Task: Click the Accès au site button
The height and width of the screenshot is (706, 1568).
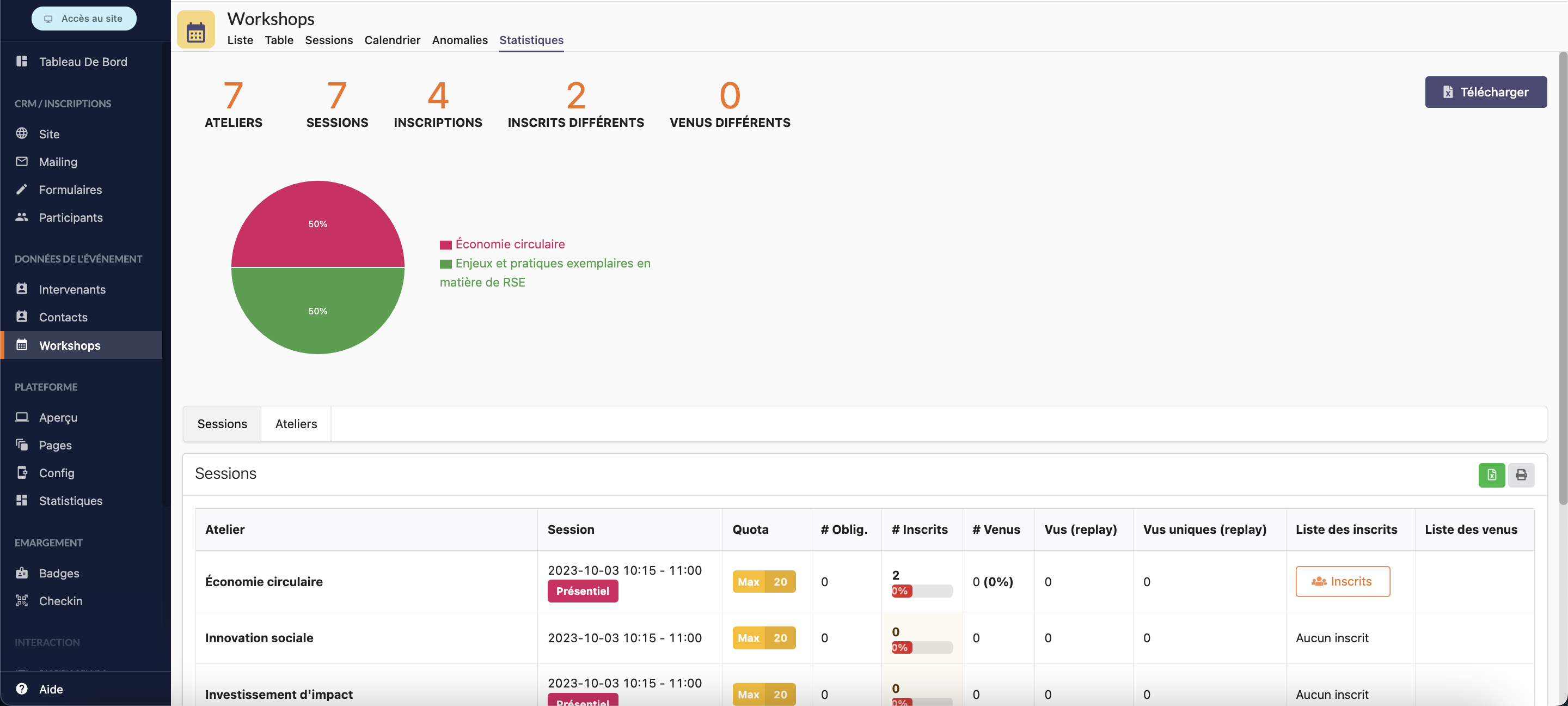Action: click(x=84, y=19)
